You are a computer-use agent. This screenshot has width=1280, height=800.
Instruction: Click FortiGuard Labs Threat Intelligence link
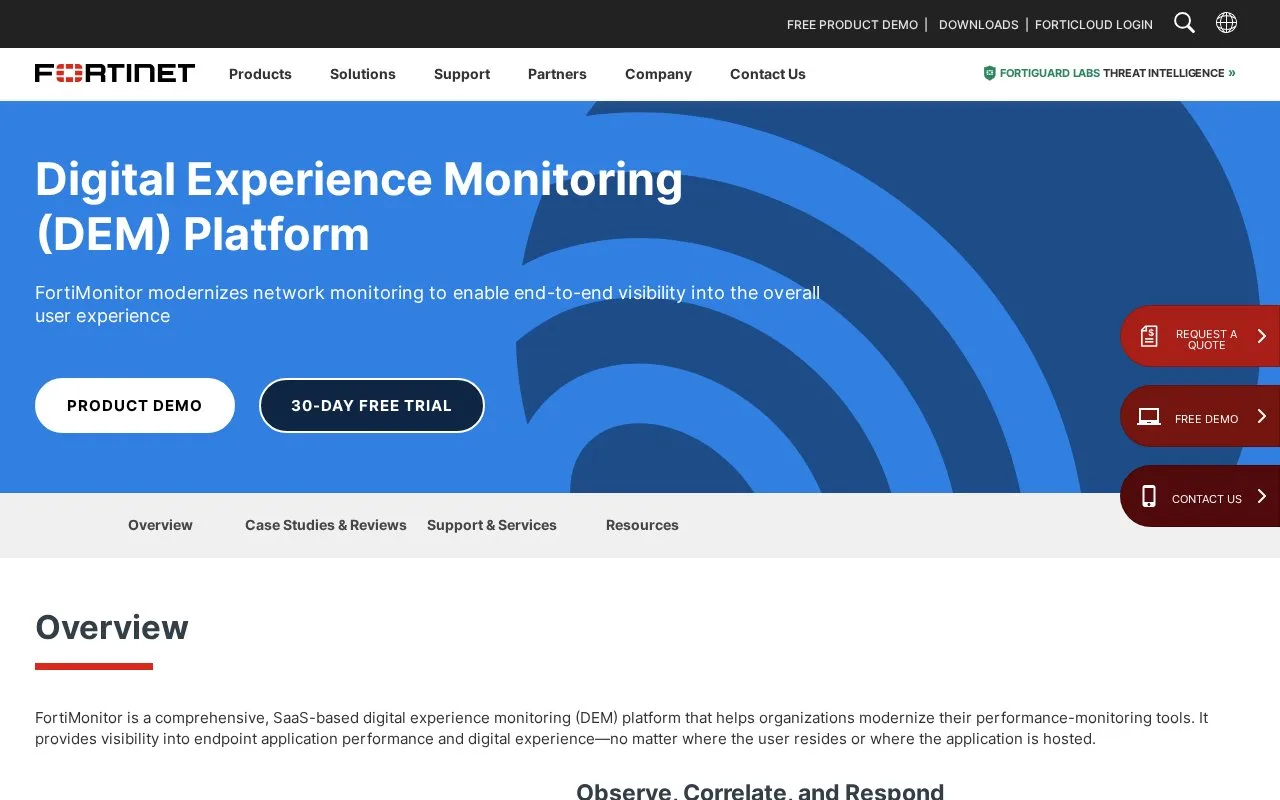[x=1109, y=73]
